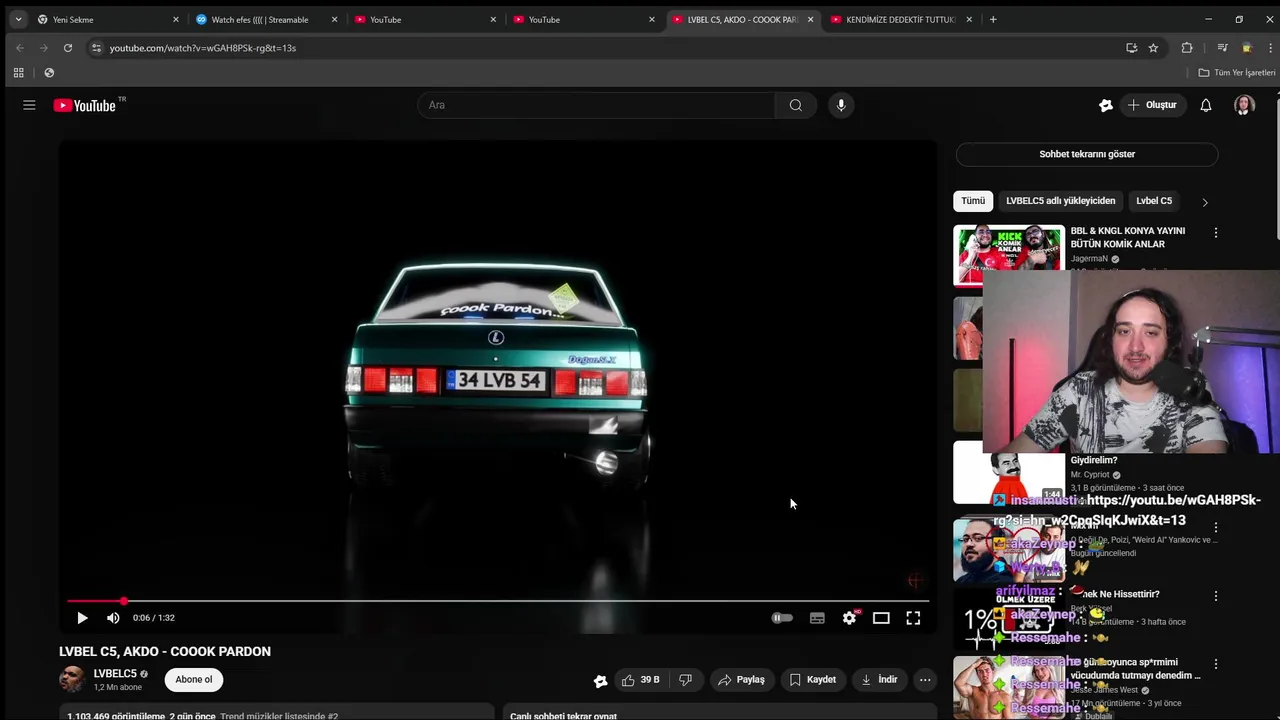Bookmark this page with star icon
1280x720 pixels.
pyautogui.click(x=1153, y=48)
